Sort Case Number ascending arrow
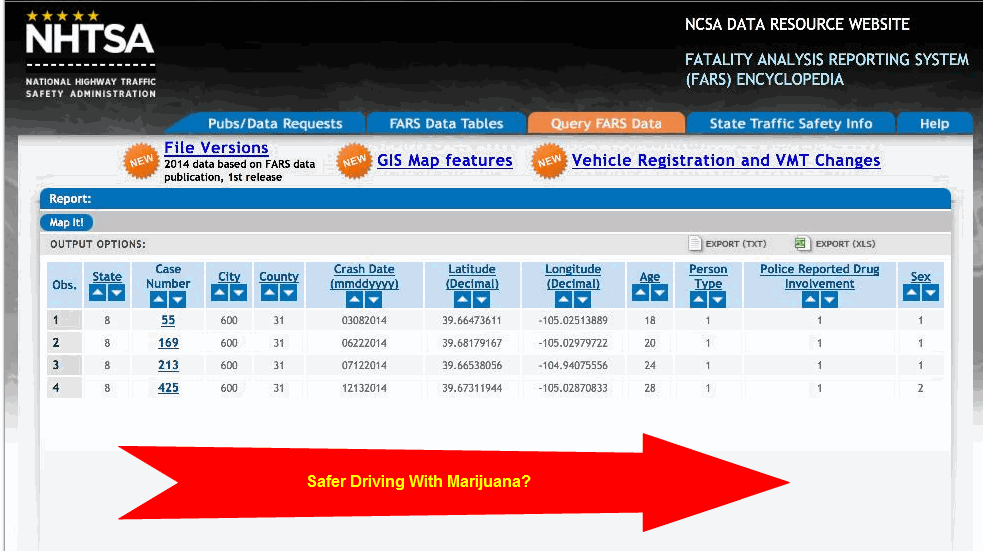This screenshot has height=551, width=983. click(159, 300)
